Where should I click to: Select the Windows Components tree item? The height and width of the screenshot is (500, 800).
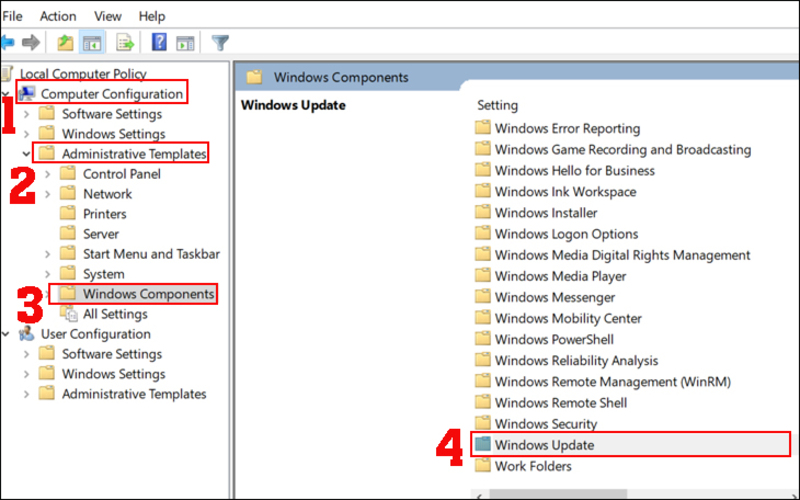click(x=148, y=294)
